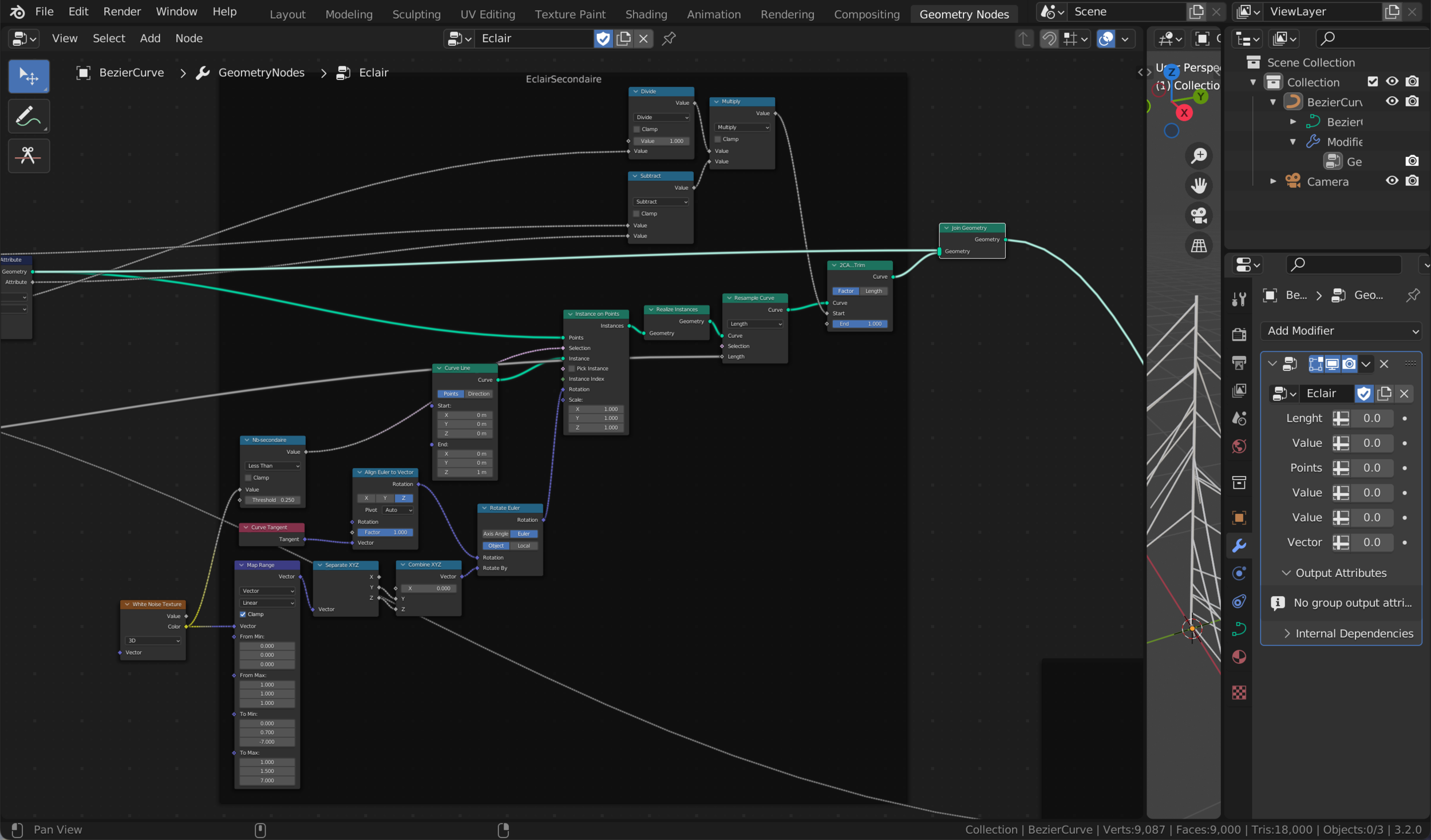Click the viewport zoom magnifier icon
The width and height of the screenshot is (1431, 840).
click(x=1199, y=156)
